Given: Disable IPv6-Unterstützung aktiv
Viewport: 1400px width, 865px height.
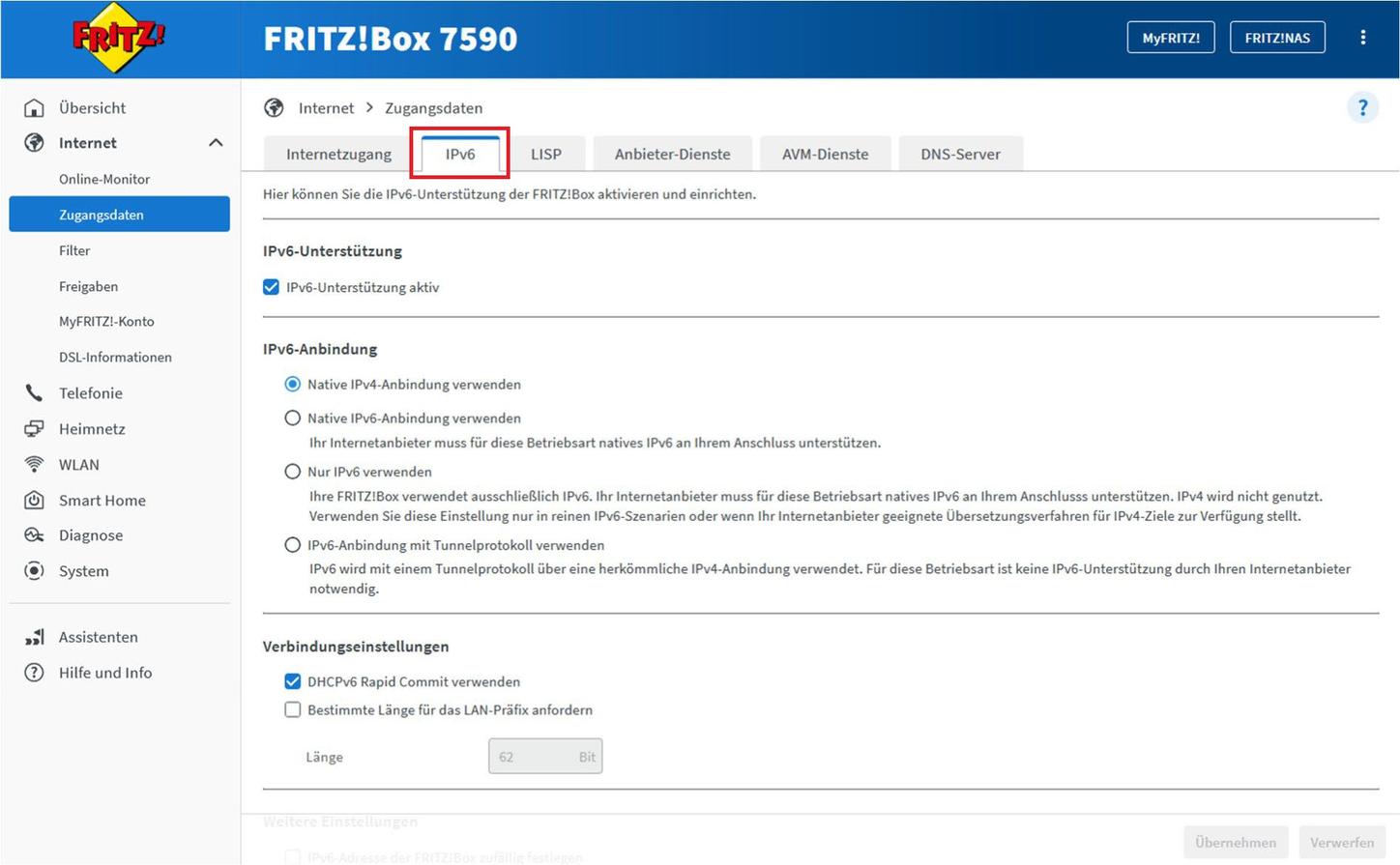Looking at the screenshot, I should pyautogui.click(x=271, y=287).
